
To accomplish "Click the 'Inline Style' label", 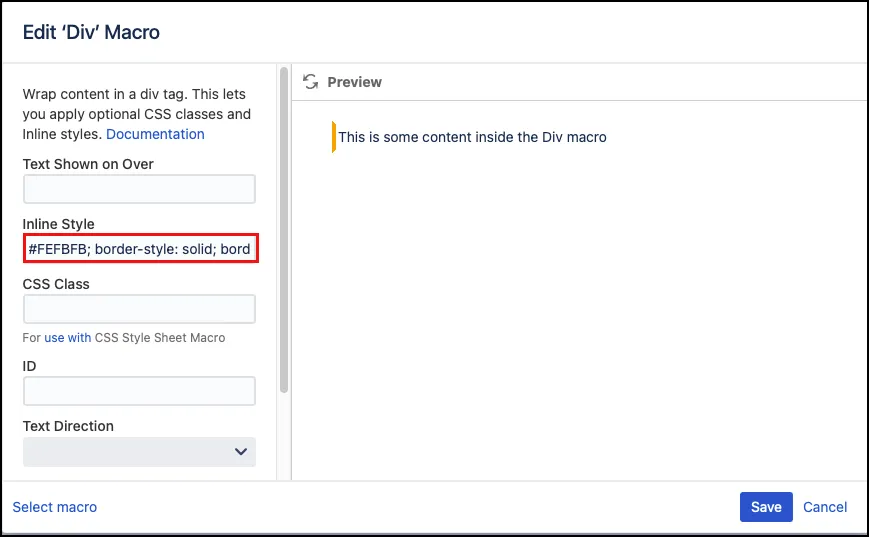I will [58, 224].
